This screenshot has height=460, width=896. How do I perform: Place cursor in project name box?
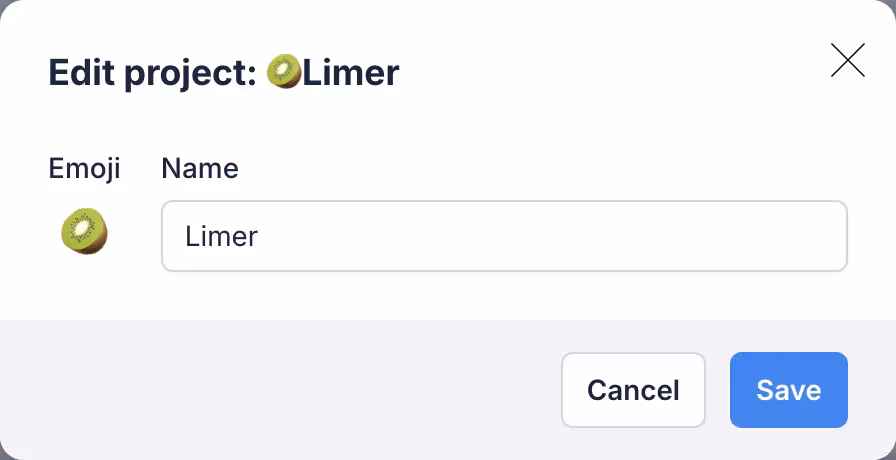pyautogui.click(x=504, y=236)
